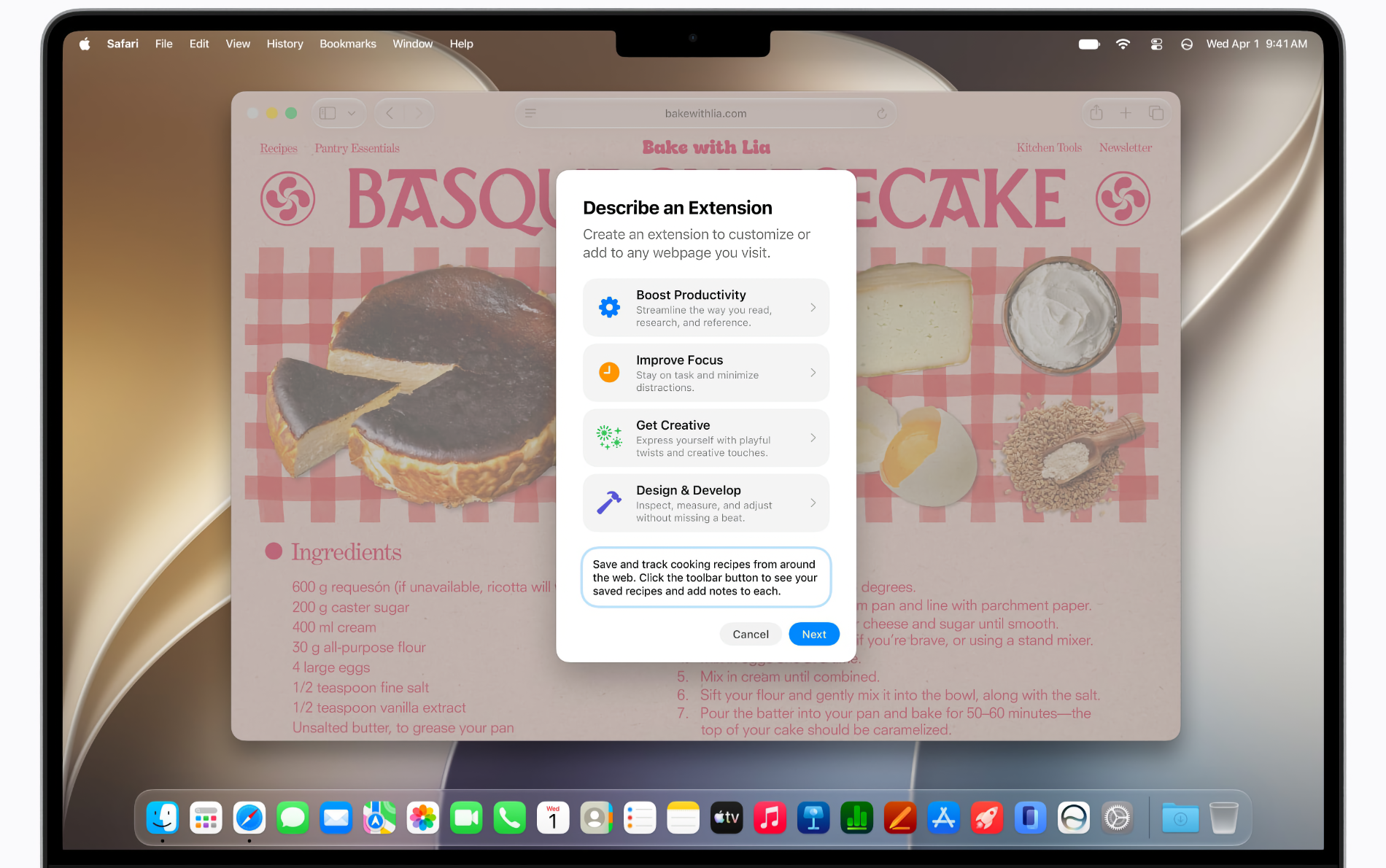Viewport: 1386px width, 868px height.
Task: Open Finder from the Dock
Action: tap(163, 818)
